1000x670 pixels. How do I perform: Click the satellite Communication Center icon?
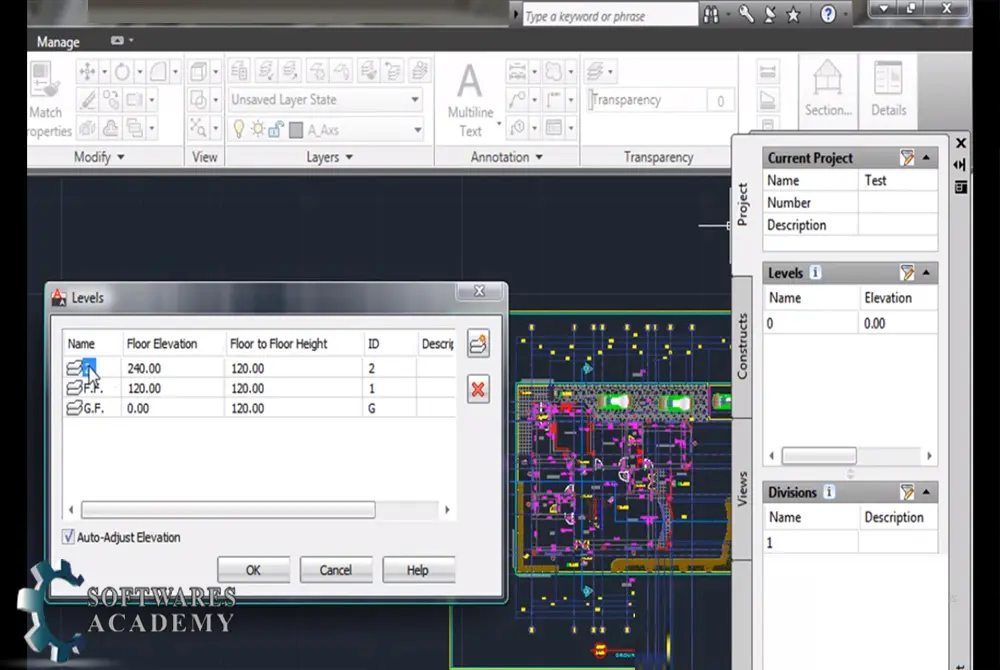(x=770, y=14)
